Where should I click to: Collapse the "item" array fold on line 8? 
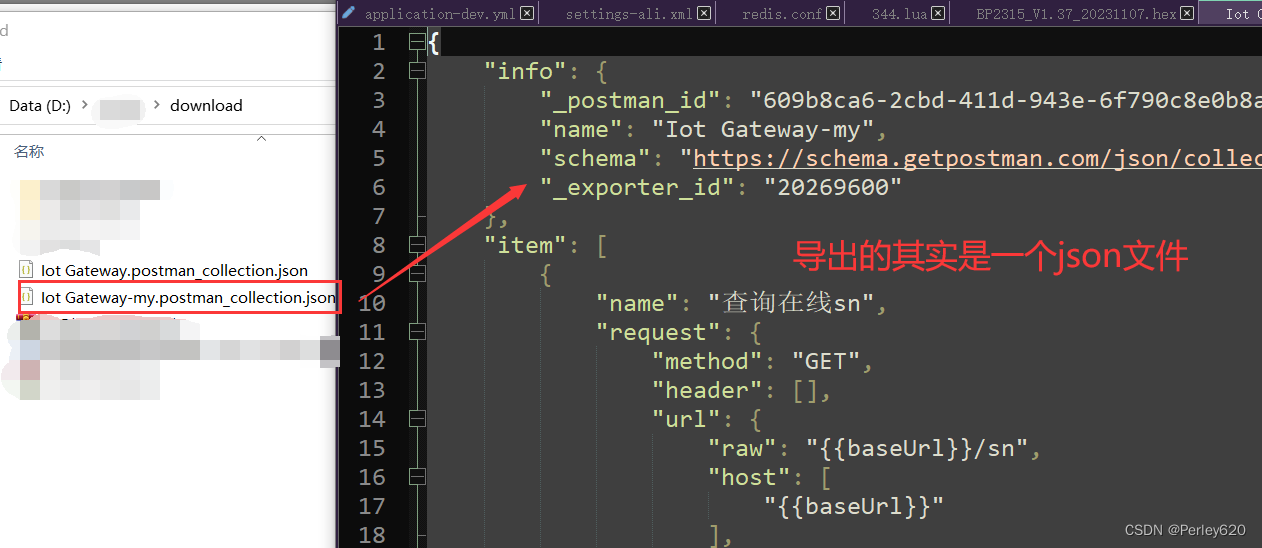(x=417, y=245)
